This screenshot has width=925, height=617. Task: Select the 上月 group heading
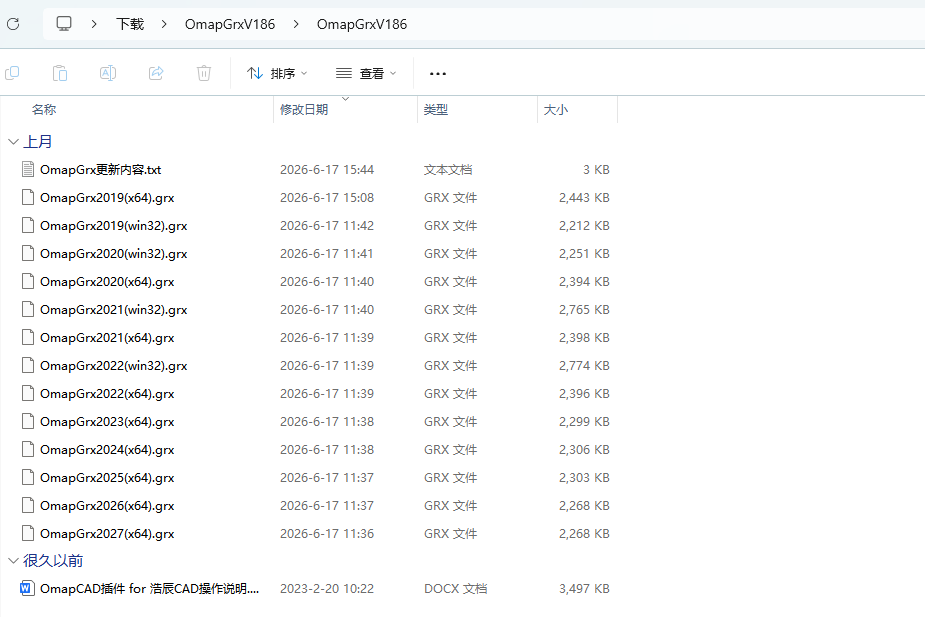point(38,142)
